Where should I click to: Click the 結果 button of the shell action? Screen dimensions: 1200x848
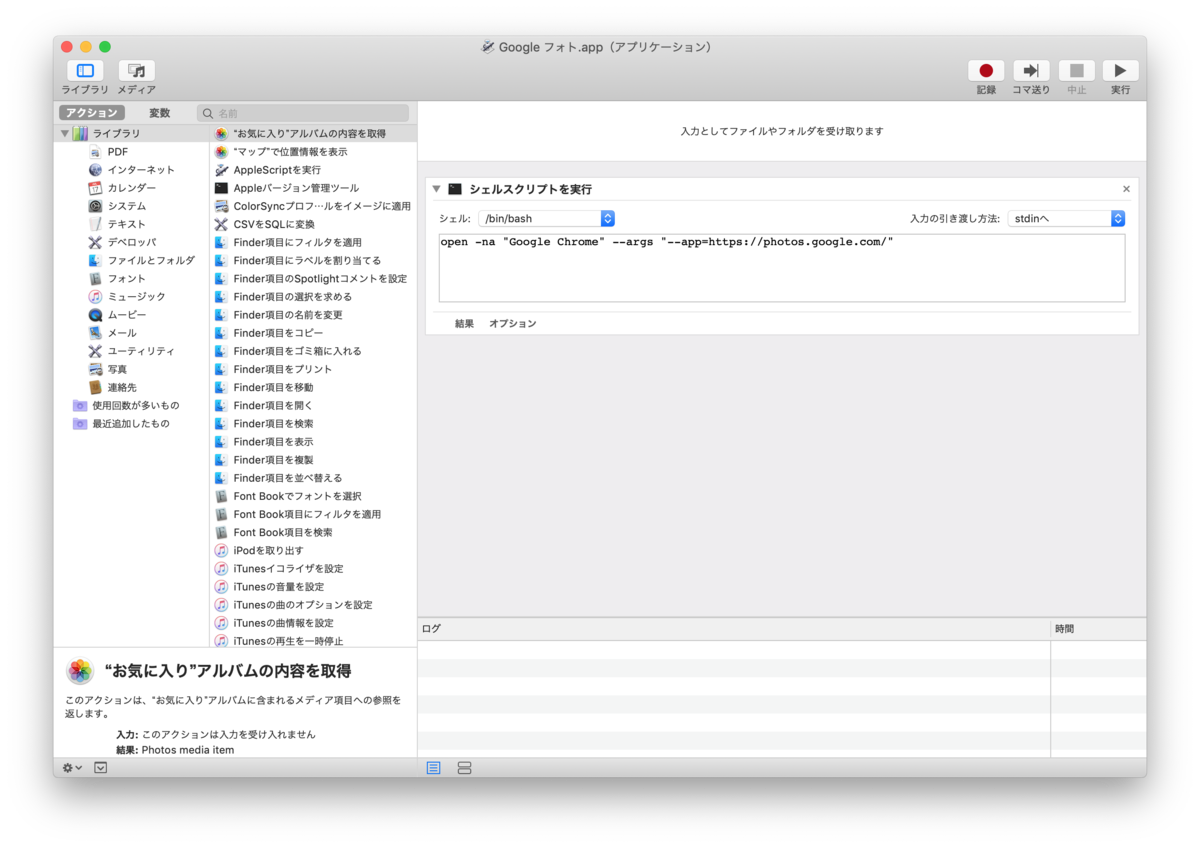point(464,323)
